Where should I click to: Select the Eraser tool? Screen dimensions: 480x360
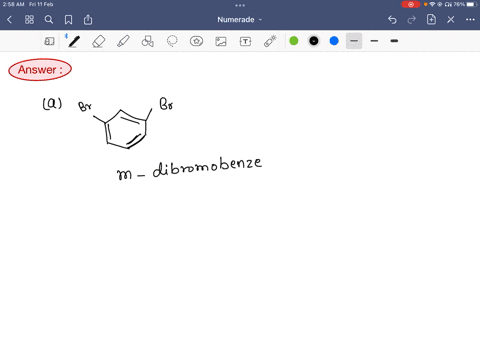click(x=99, y=41)
